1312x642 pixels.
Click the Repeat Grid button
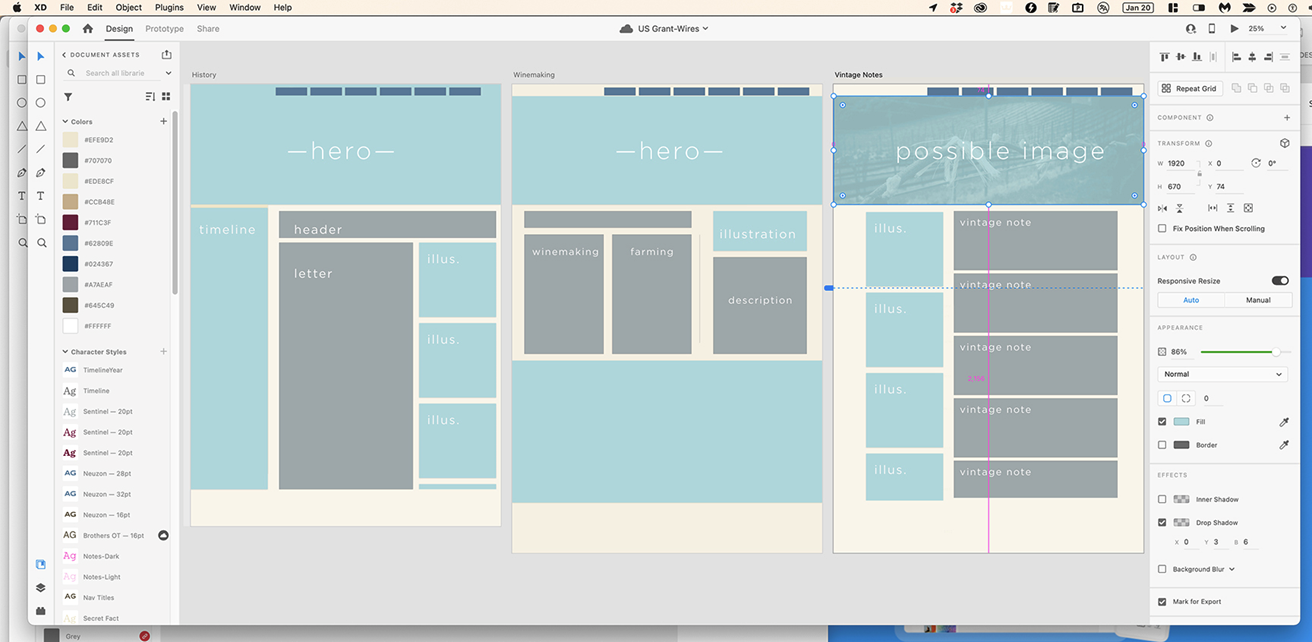[1188, 88]
